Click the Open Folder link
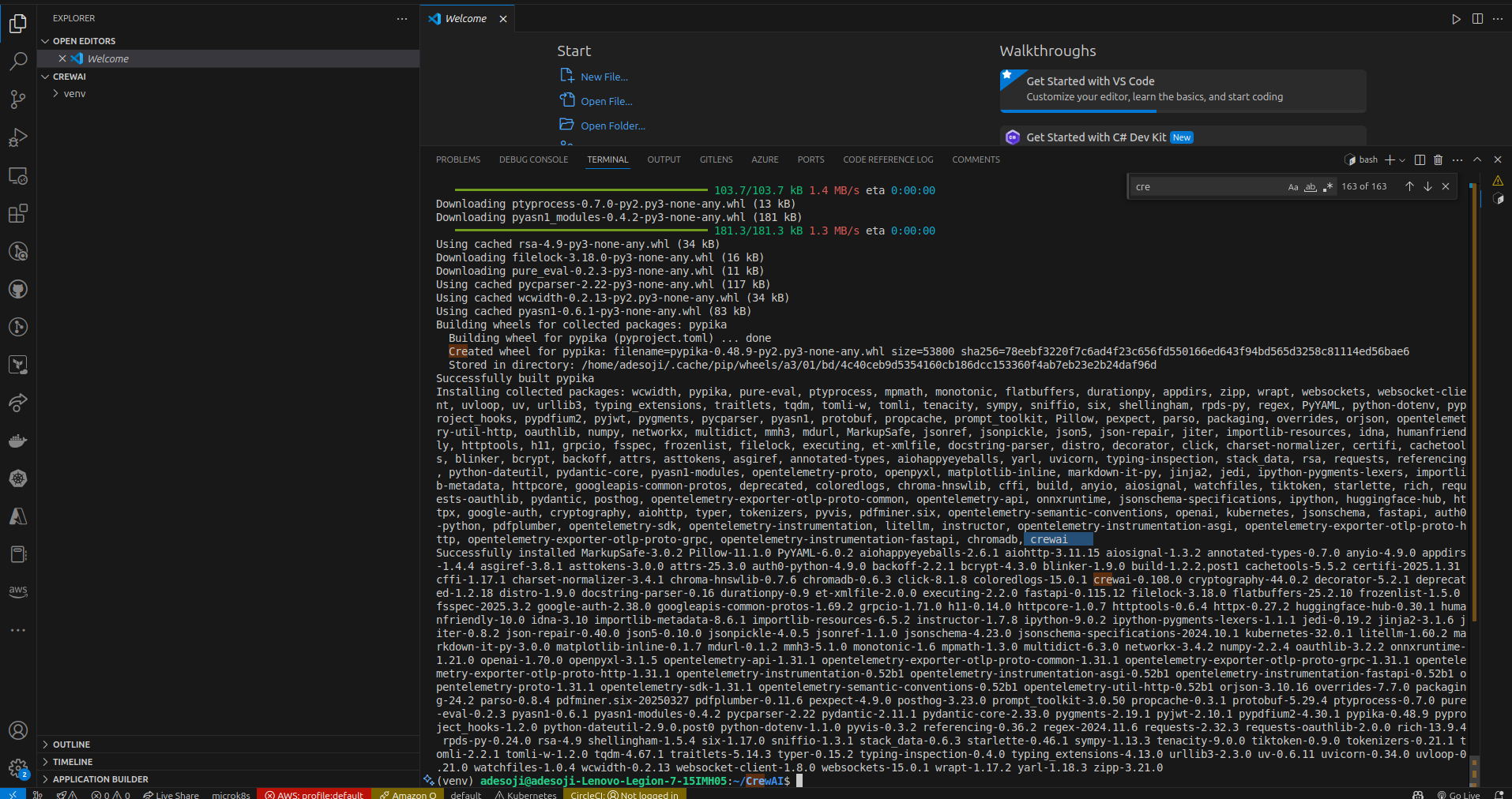Viewport: 1512px width, 799px height. [x=613, y=126]
